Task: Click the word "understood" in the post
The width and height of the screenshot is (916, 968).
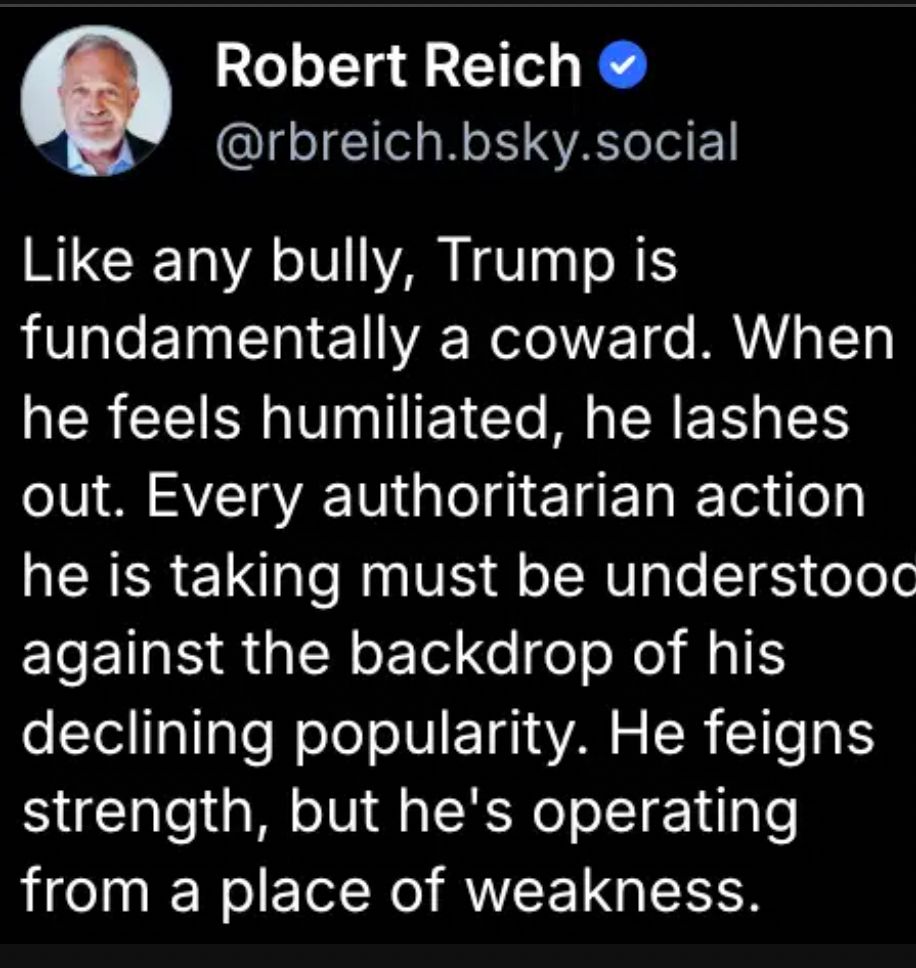Action: [759, 575]
